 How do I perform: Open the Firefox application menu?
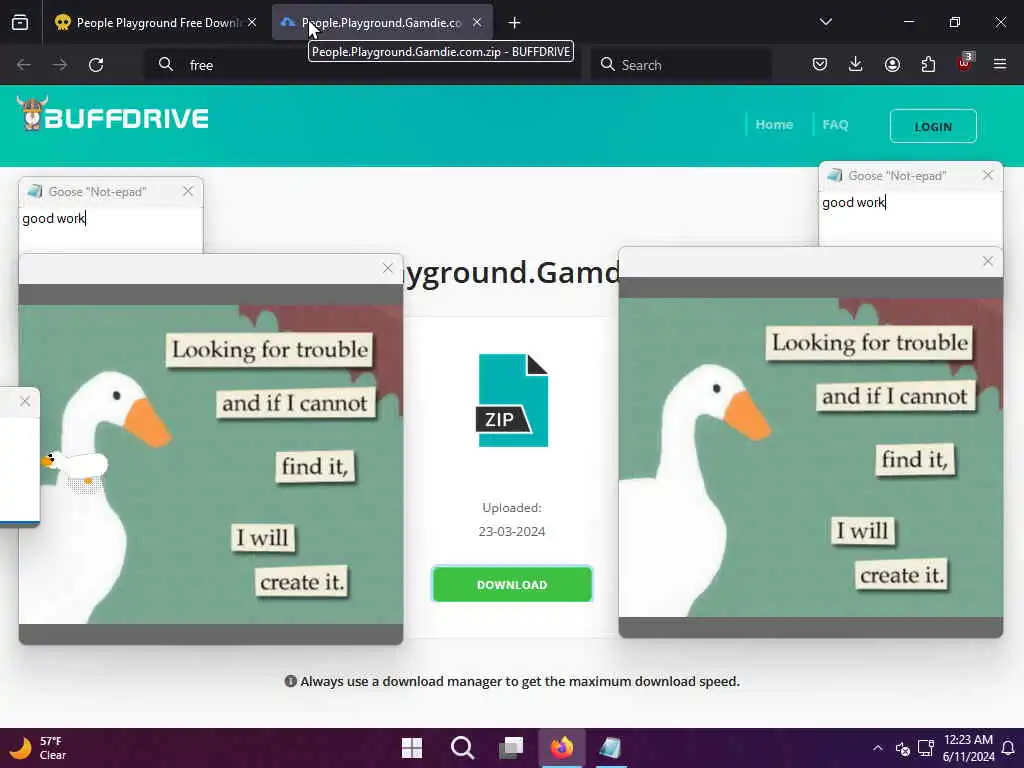tap(1000, 64)
